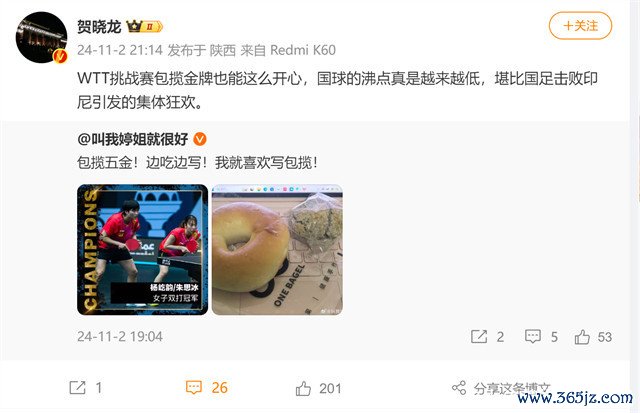
Task: Click the crown membership badge beside 贺晓龙
Action: point(144,27)
